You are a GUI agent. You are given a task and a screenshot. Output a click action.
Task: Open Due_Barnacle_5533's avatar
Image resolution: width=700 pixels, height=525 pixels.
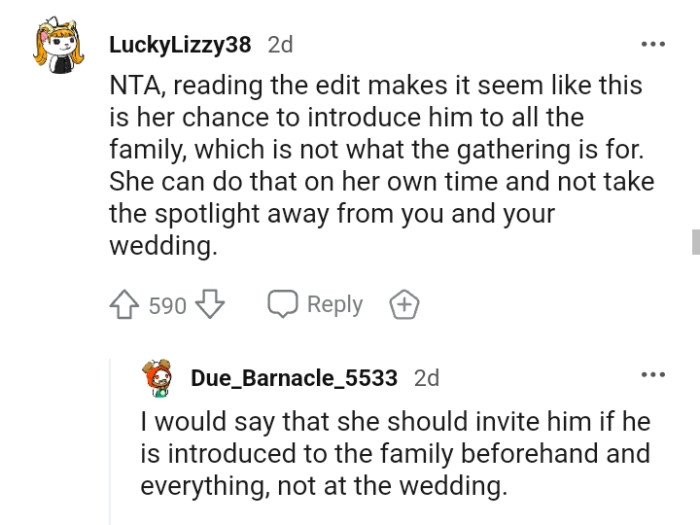point(159,379)
